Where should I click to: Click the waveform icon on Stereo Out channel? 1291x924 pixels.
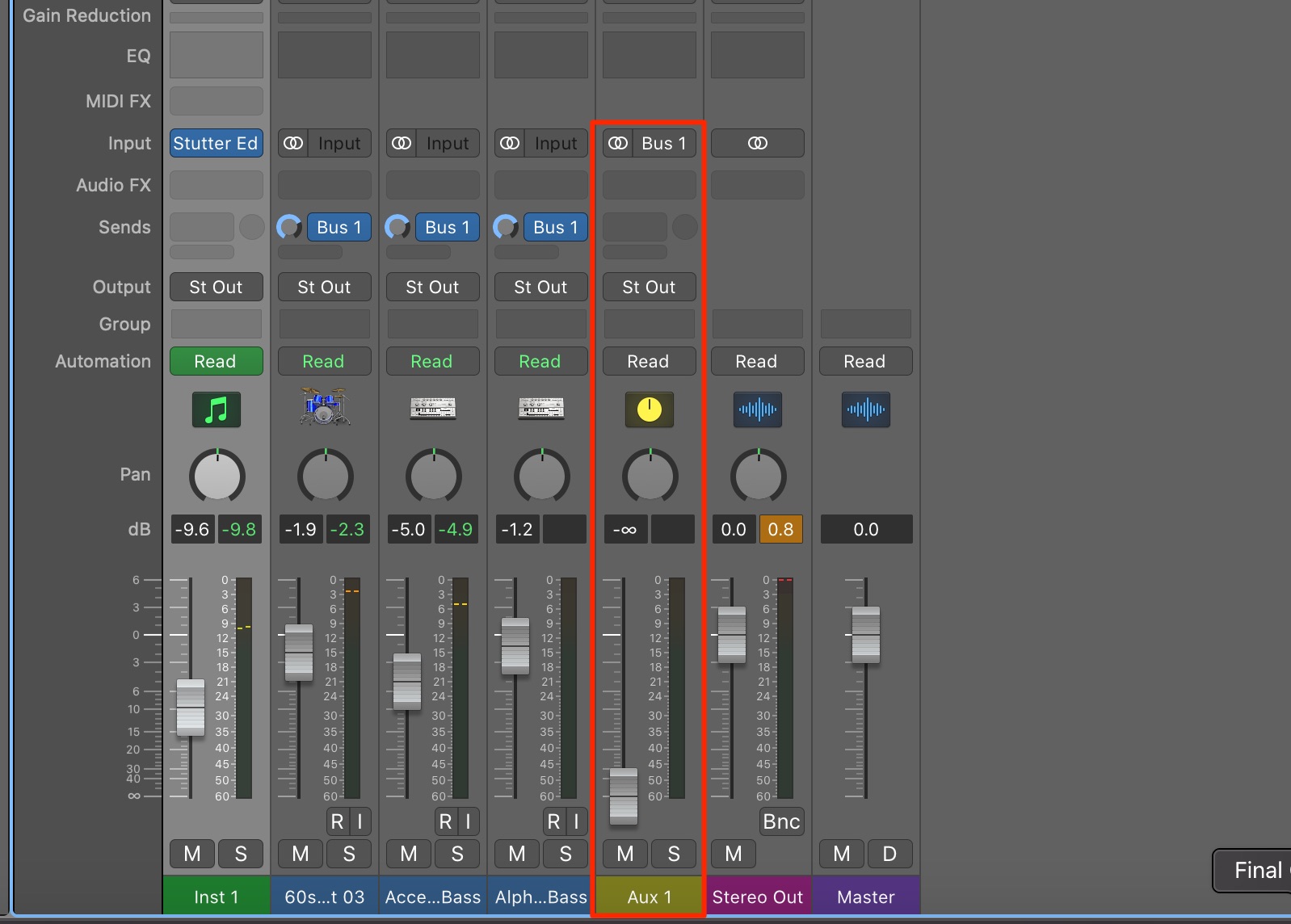pos(758,409)
